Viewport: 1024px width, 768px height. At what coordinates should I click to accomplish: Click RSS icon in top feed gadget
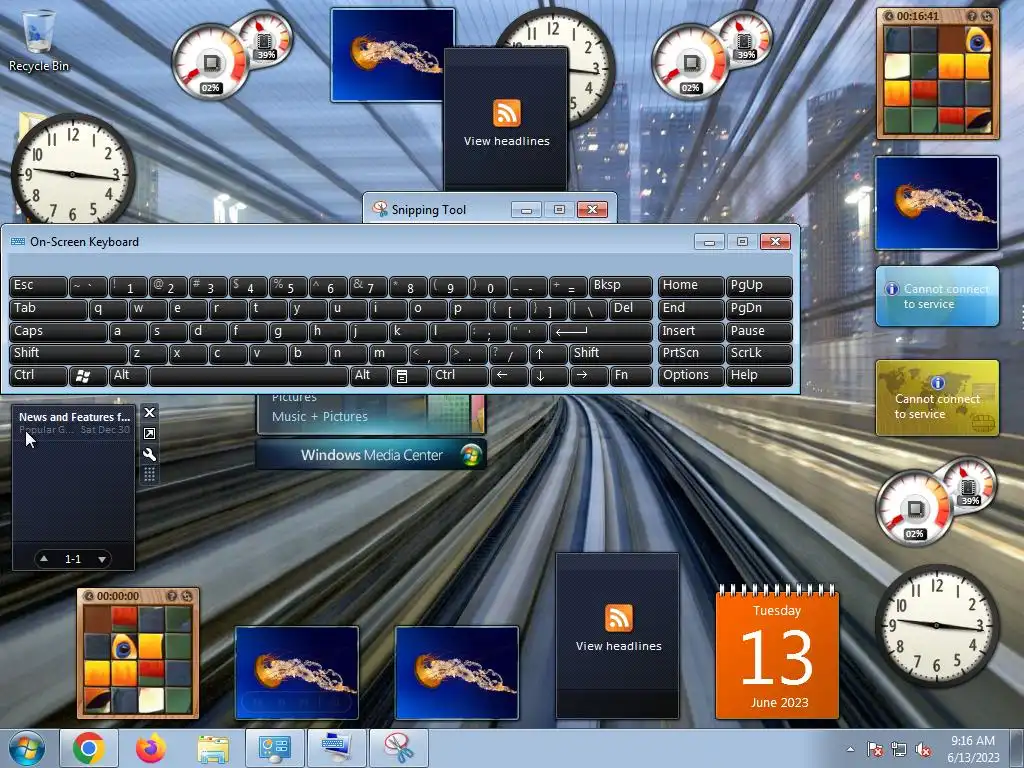click(507, 113)
